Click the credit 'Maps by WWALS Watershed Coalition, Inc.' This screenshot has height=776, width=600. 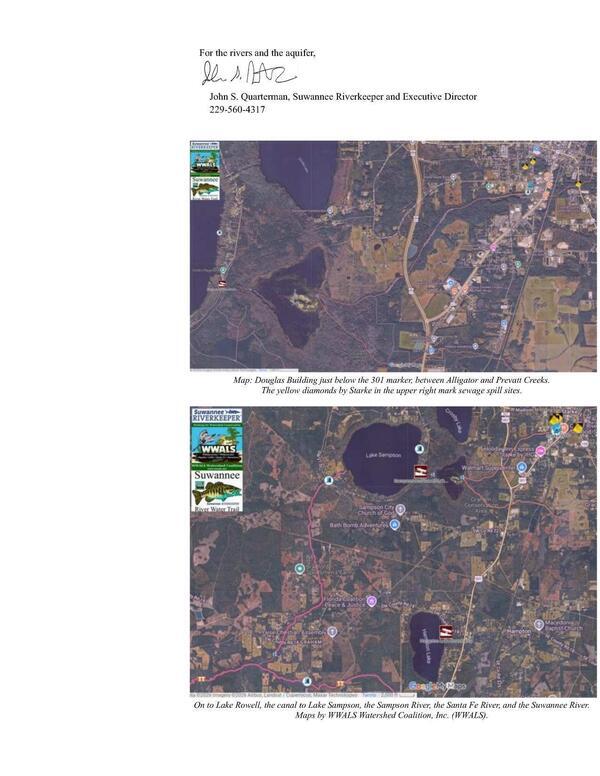[x=391, y=715]
